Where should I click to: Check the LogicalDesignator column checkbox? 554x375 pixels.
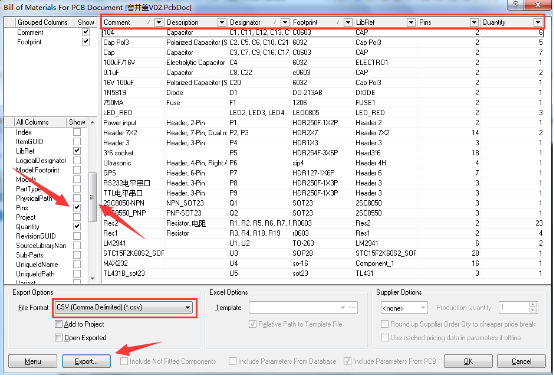coord(77,160)
